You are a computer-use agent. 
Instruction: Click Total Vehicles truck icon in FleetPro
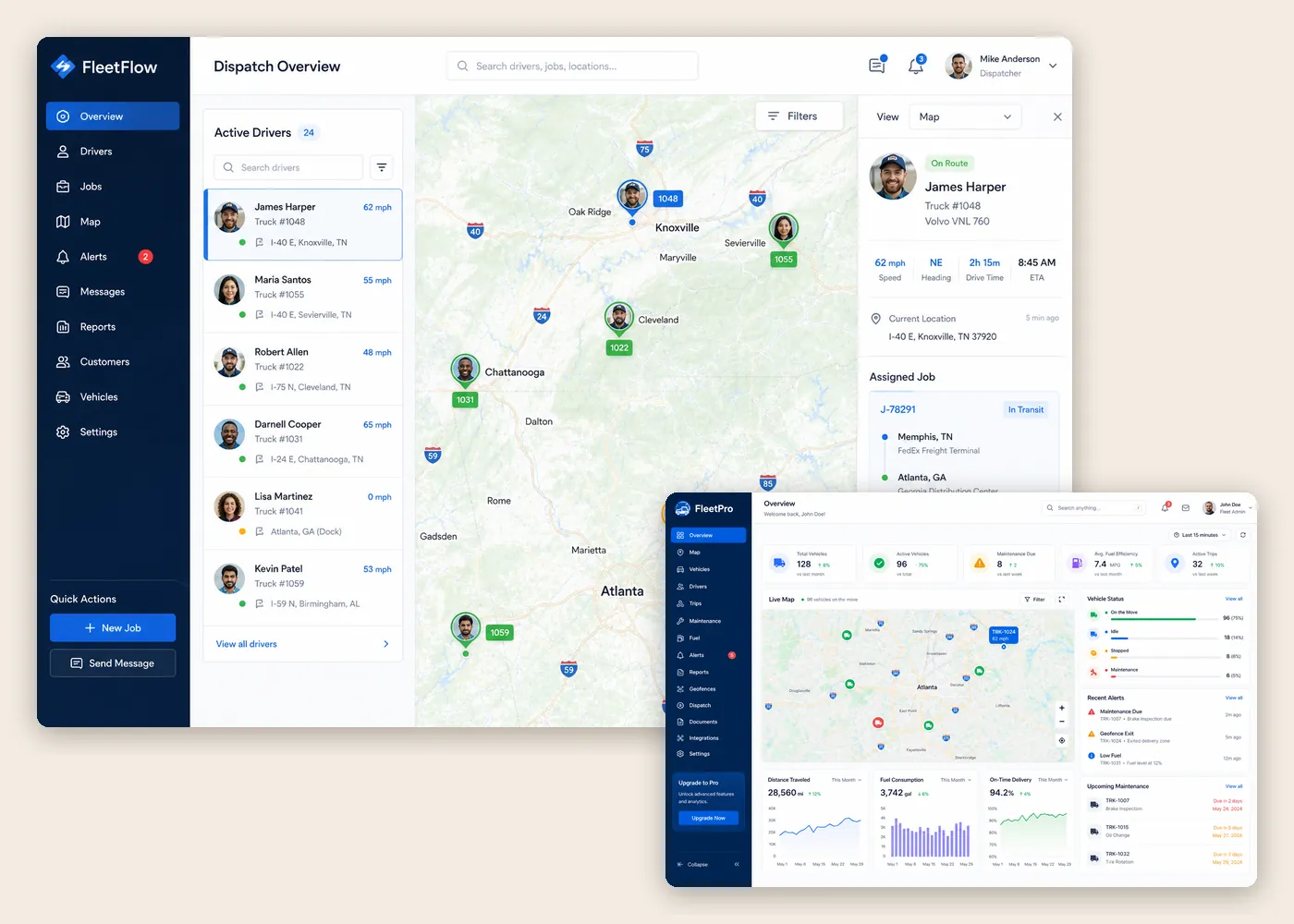click(x=779, y=563)
